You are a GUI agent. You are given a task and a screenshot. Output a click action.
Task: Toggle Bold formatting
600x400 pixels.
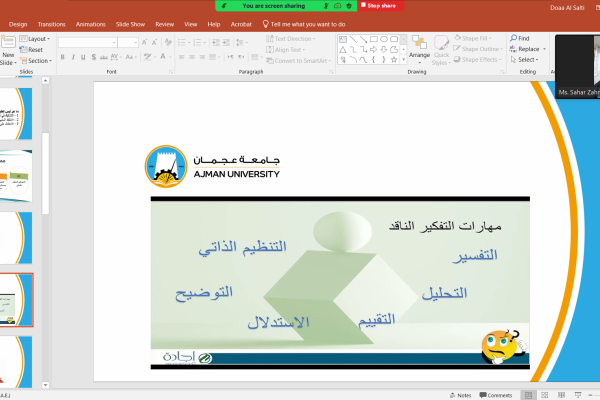(62, 57)
